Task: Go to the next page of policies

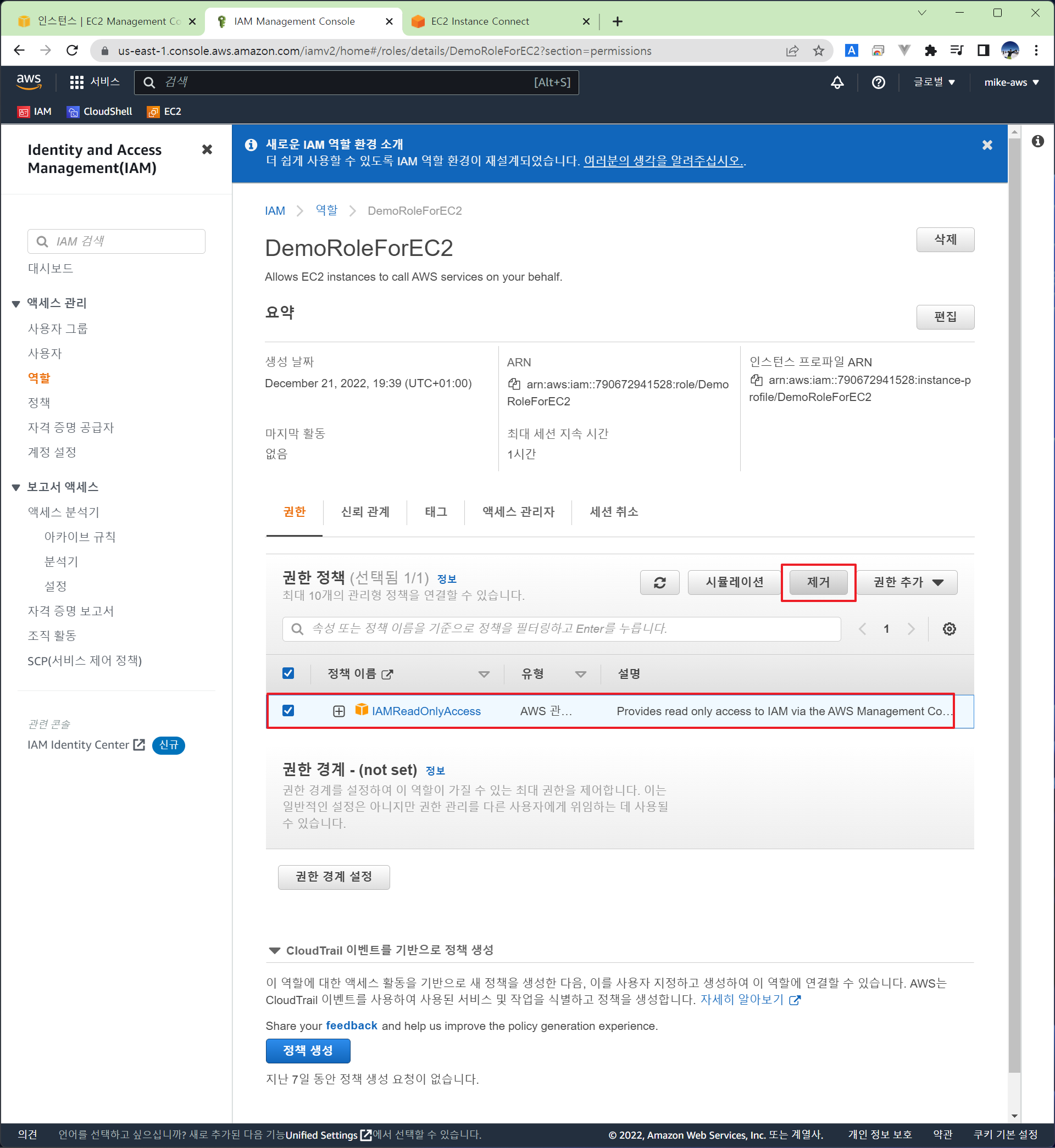Action: point(911,629)
